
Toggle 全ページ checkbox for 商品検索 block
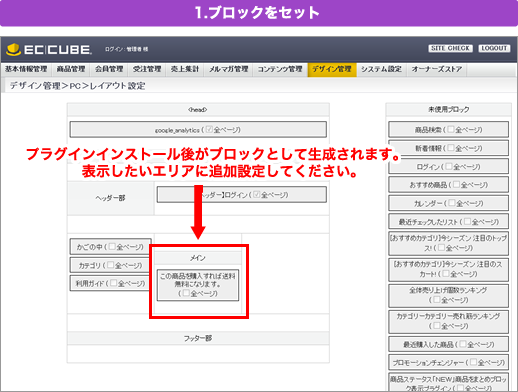point(451,129)
